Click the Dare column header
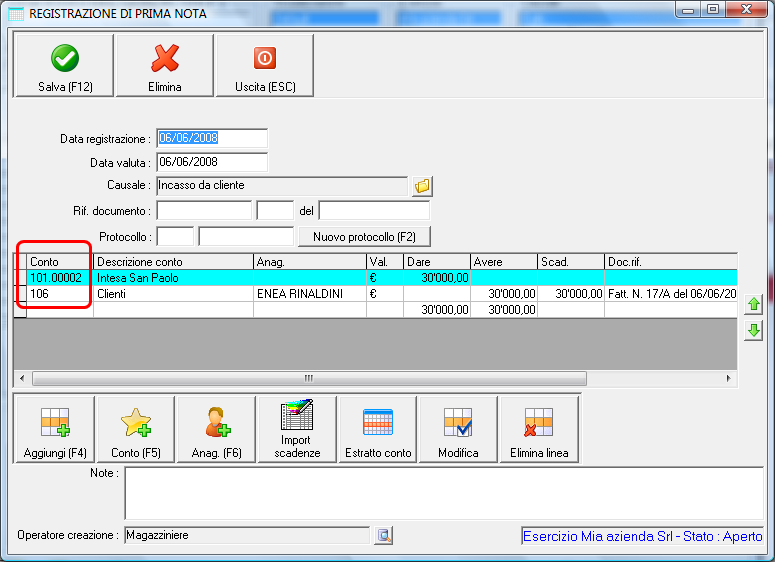Viewport: 775px width, 562px height. coord(437,262)
